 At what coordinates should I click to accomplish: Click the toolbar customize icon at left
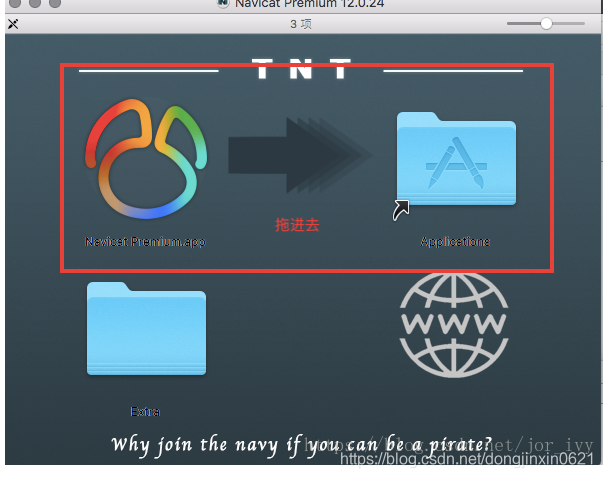pos(13,24)
